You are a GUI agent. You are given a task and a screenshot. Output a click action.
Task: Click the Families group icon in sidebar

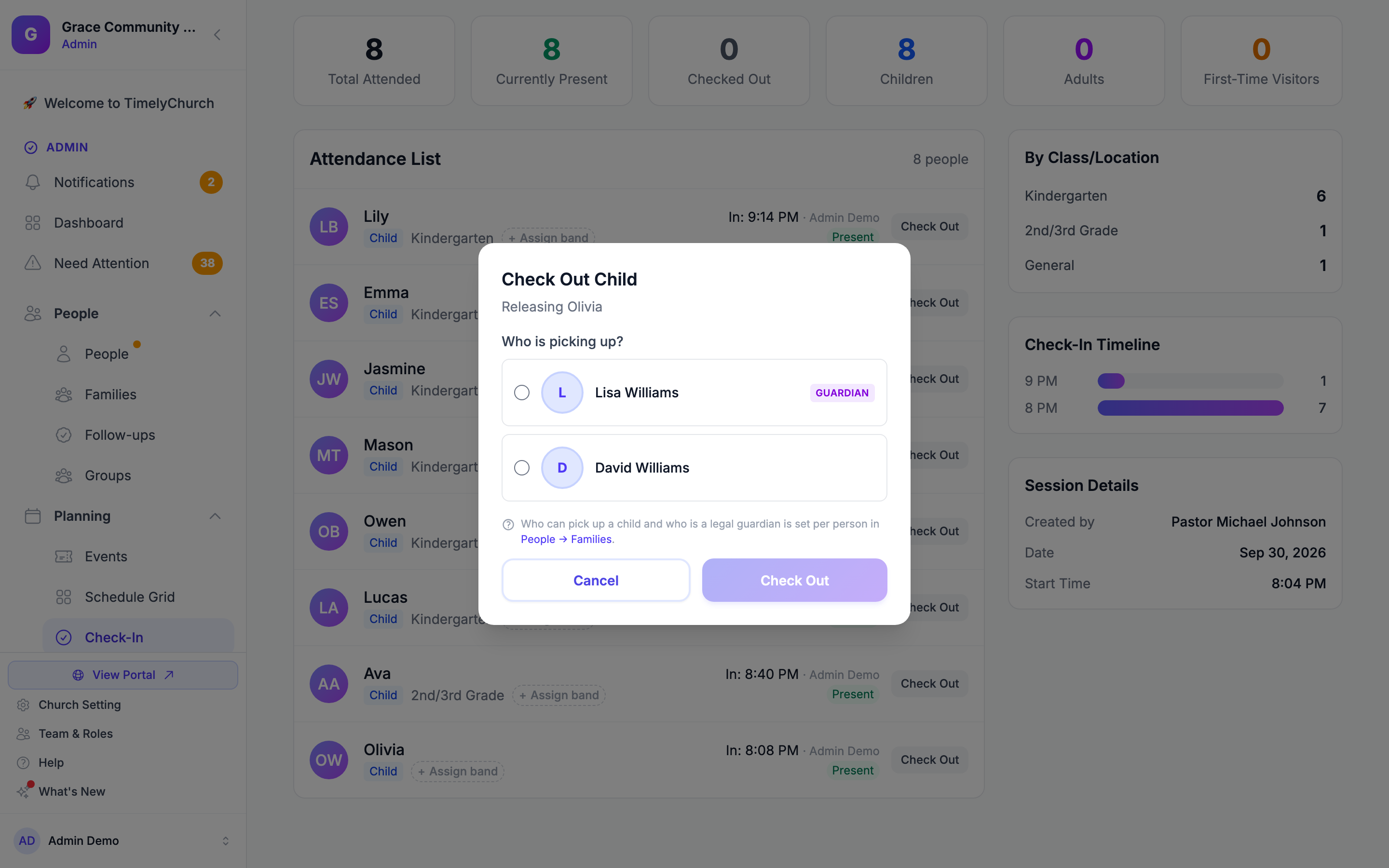[x=64, y=394]
